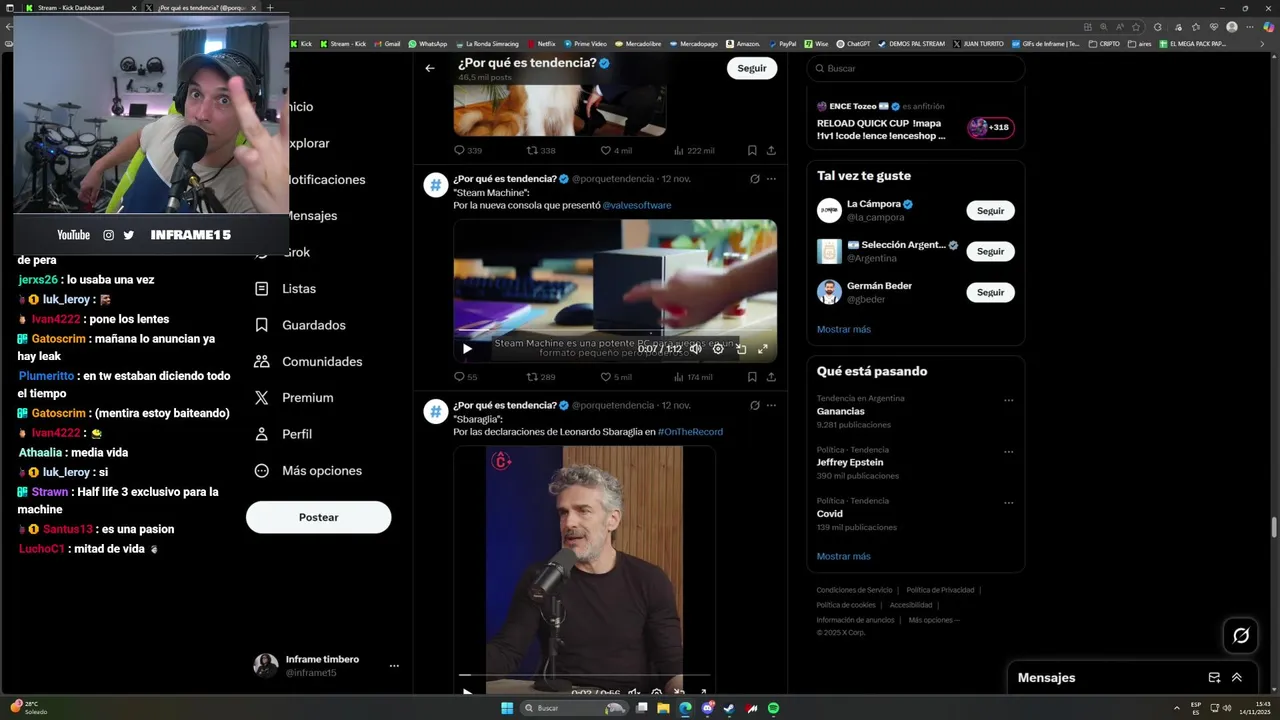1280x720 pixels.
Task: Open the @valvesoftware mention link
Action: 636,205
